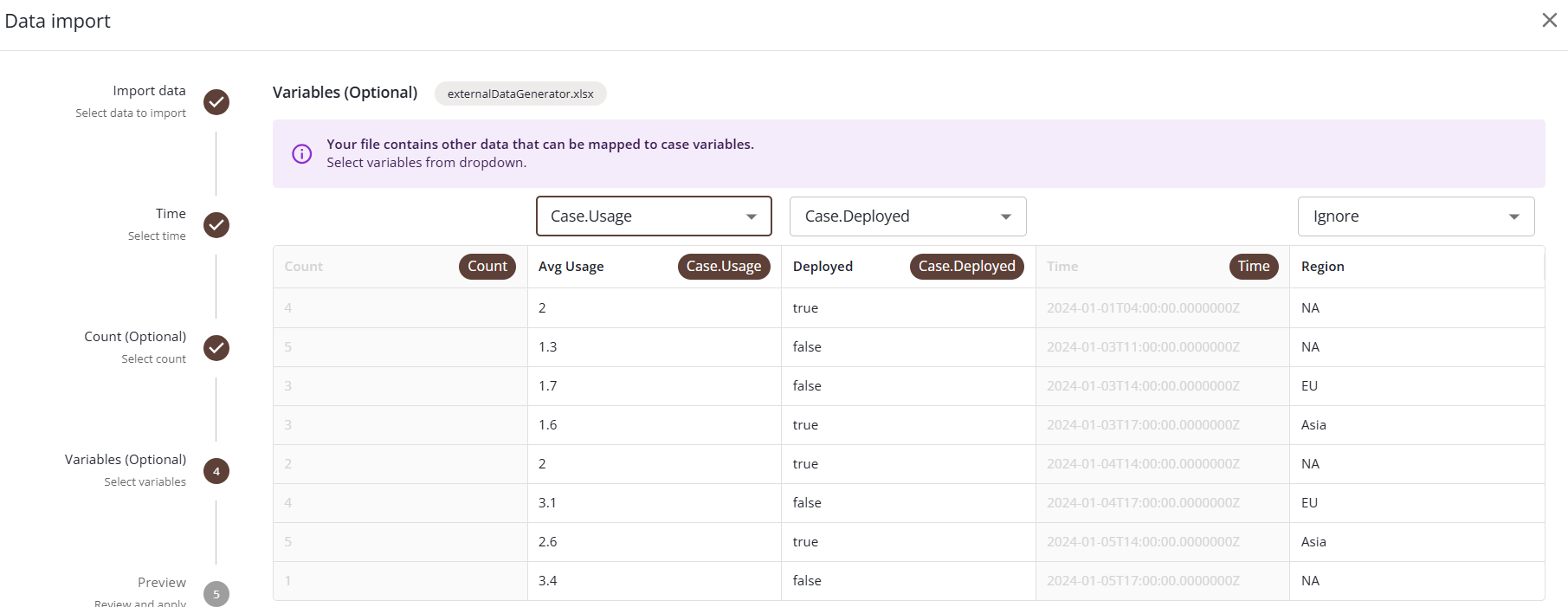The height and width of the screenshot is (607, 1568).
Task: Click the Count step checkmark icon
Action: coord(216,348)
